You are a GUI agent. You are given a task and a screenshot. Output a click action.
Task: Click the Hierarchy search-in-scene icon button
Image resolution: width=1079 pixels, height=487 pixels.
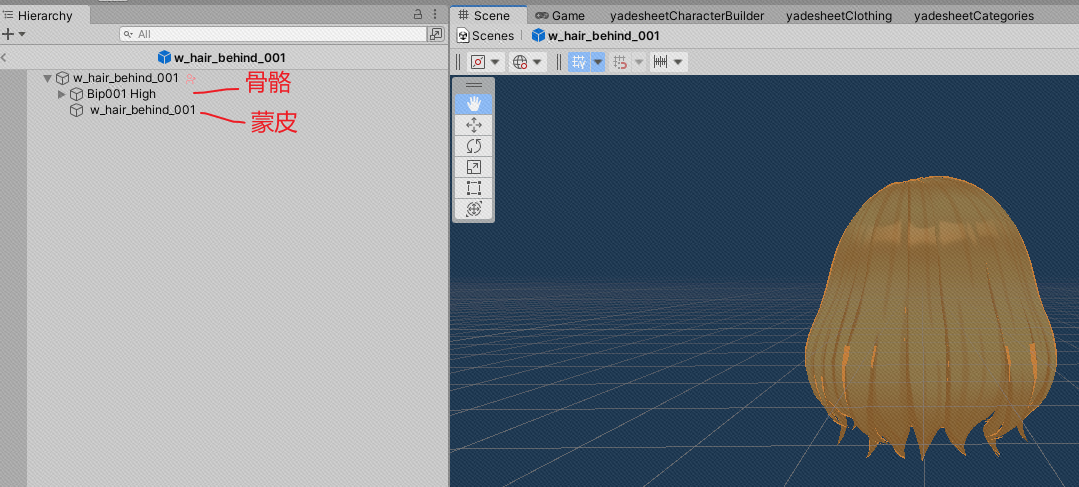(436, 34)
